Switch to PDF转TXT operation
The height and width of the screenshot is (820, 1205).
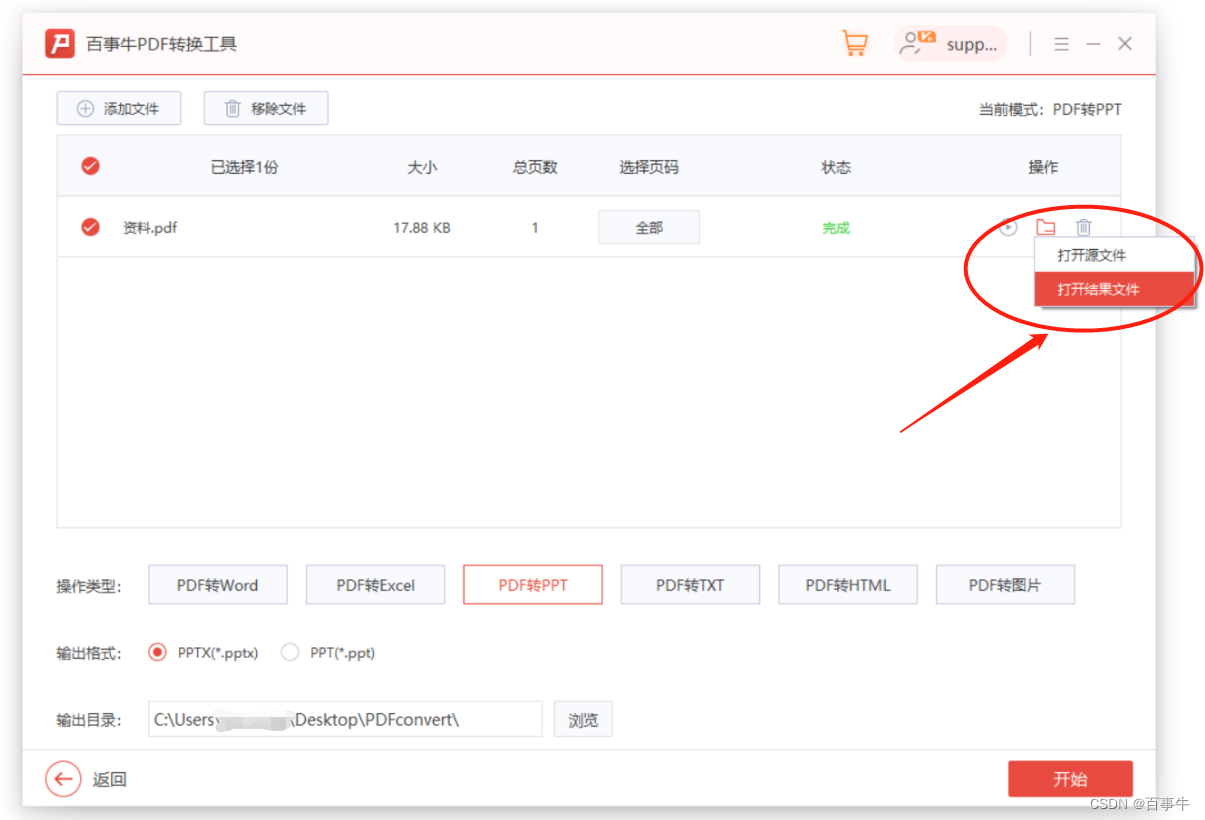coord(690,585)
